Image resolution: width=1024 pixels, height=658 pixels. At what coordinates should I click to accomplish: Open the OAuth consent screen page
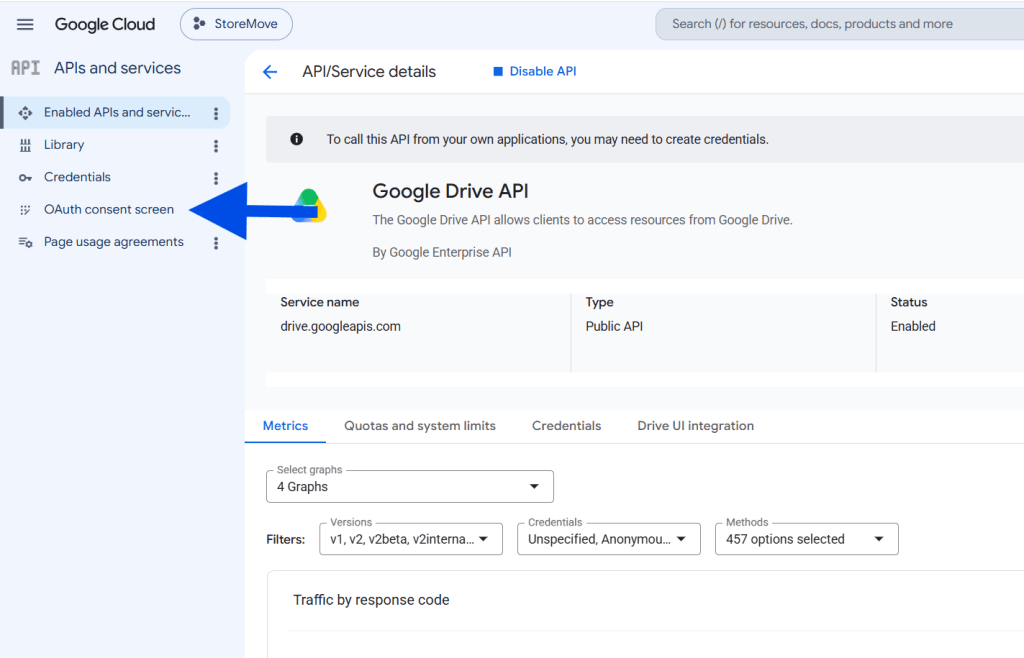(109, 210)
